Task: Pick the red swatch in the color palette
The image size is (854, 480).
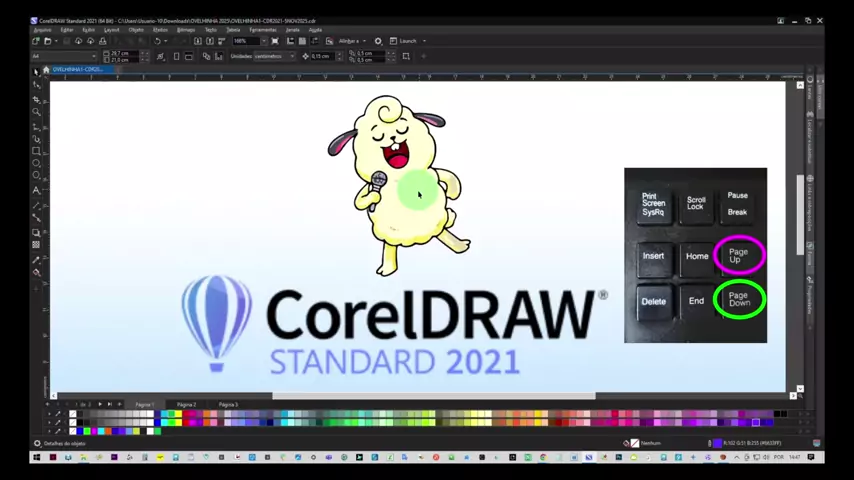Action: click(x=185, y=414)
